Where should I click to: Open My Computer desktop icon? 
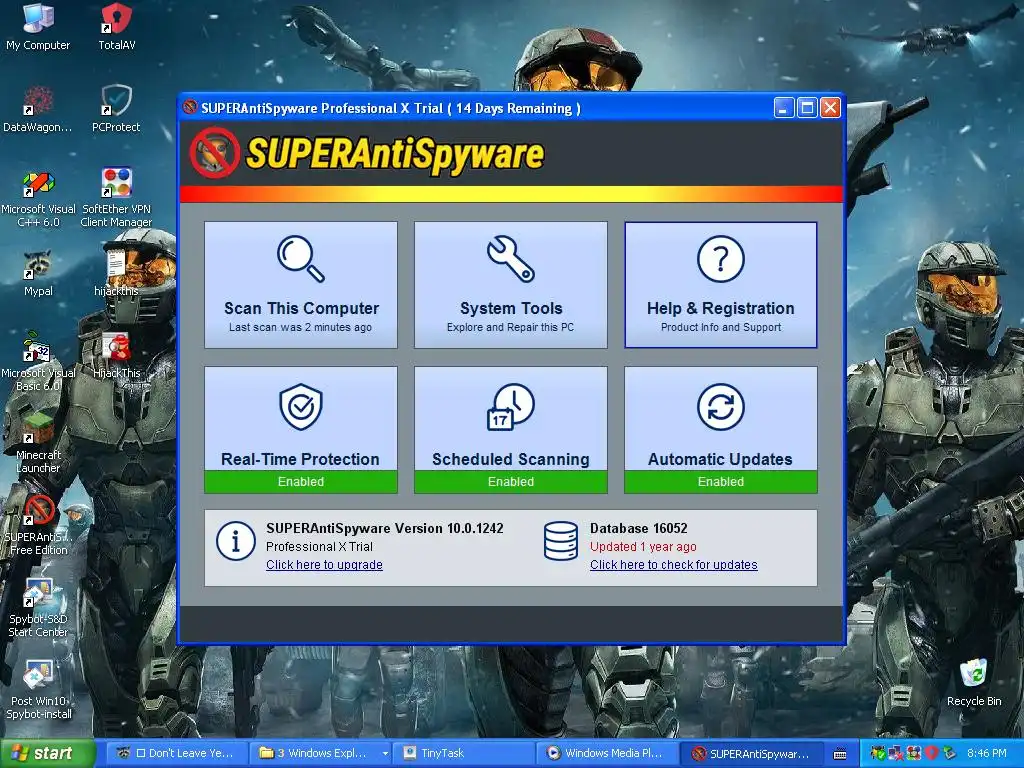38,26
